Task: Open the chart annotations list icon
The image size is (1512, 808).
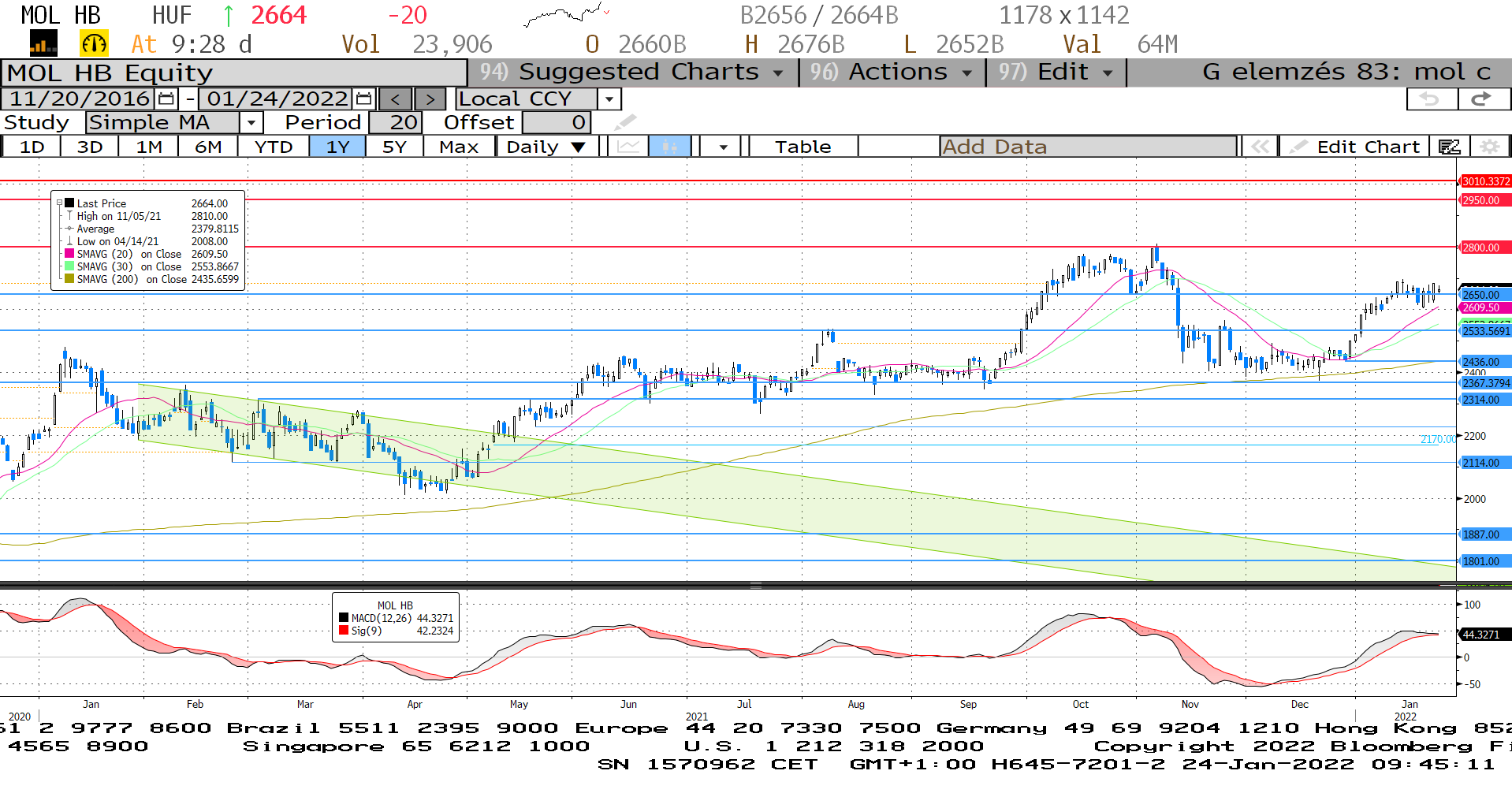Action: point(1449,147)
